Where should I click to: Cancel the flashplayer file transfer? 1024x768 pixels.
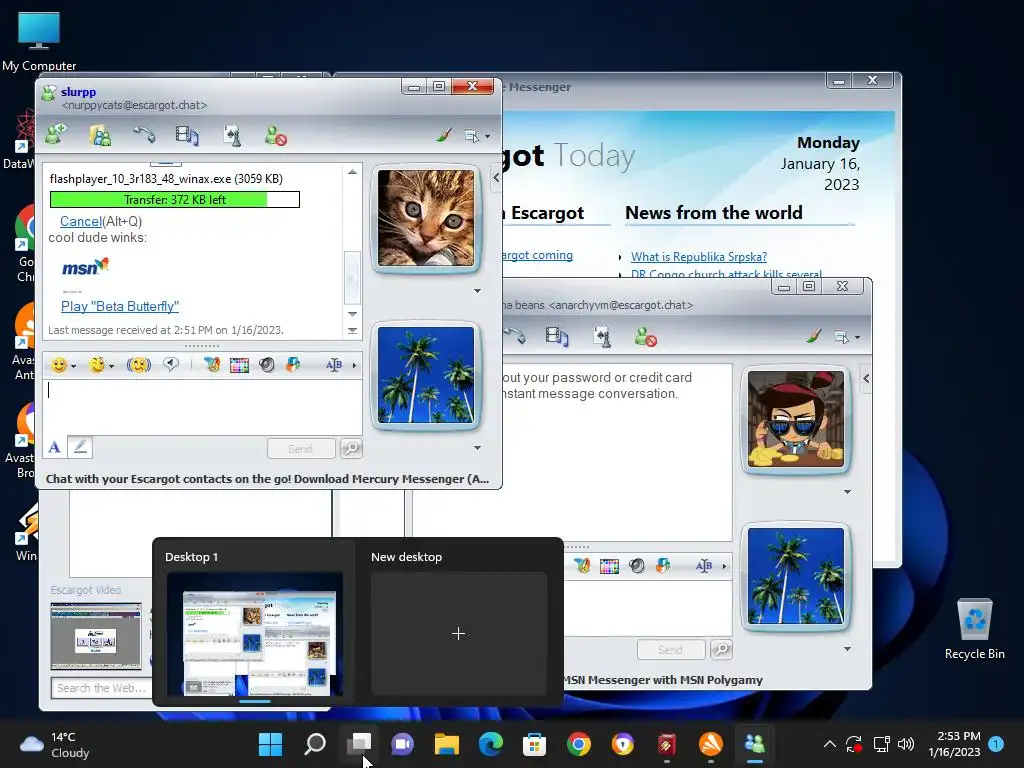[81, 221]
